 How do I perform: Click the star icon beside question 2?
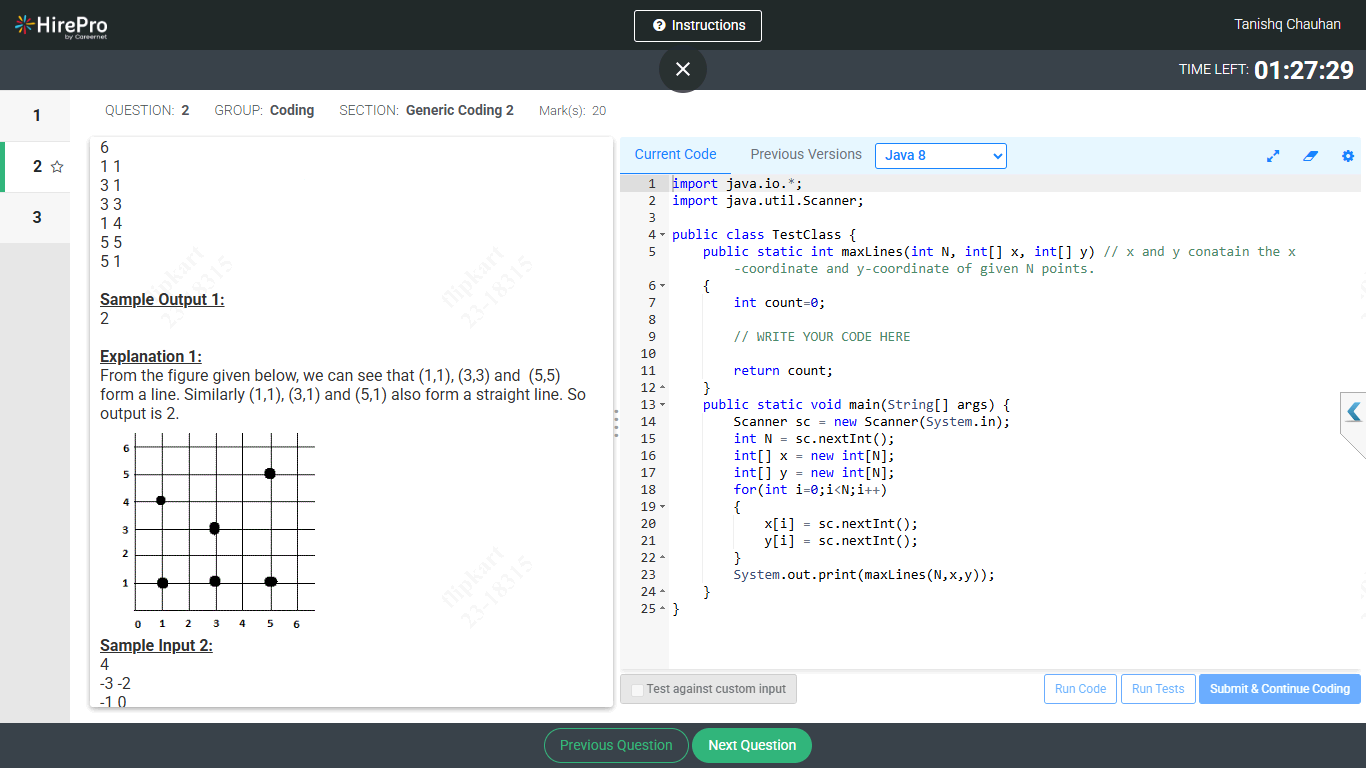[57, 167]
